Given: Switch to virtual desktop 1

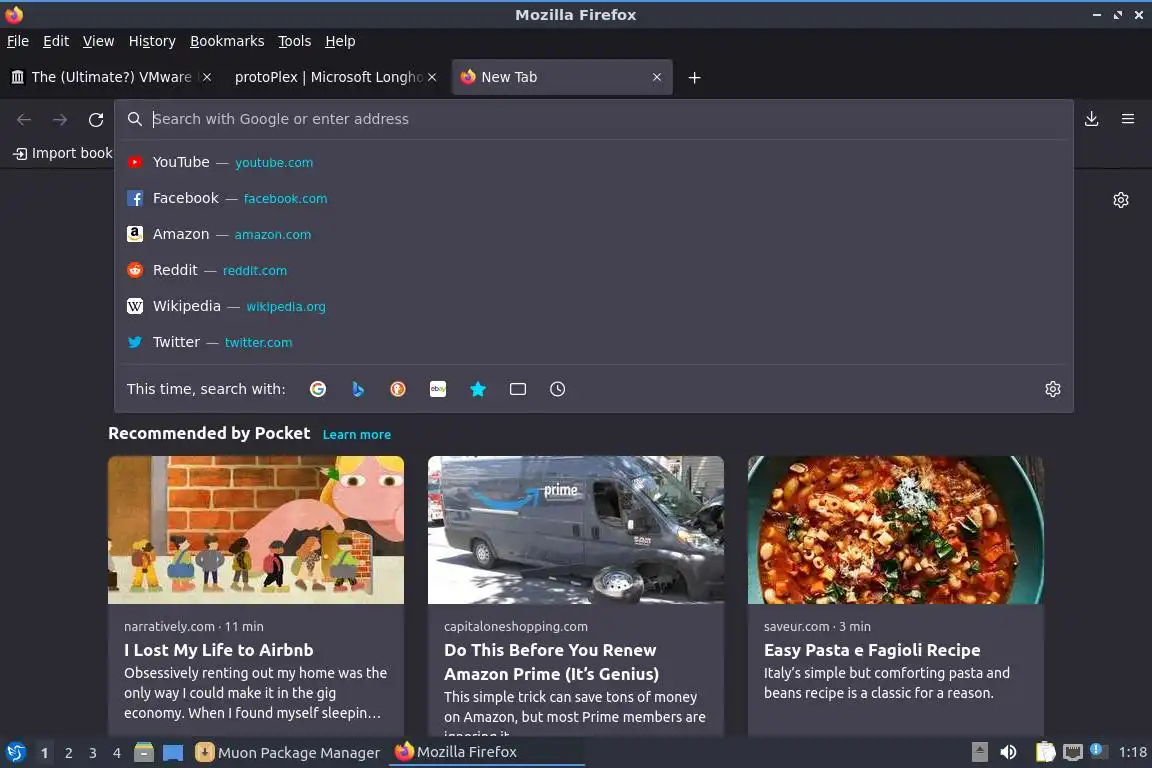Looking at the screenshot, I should tap(45, 753).
